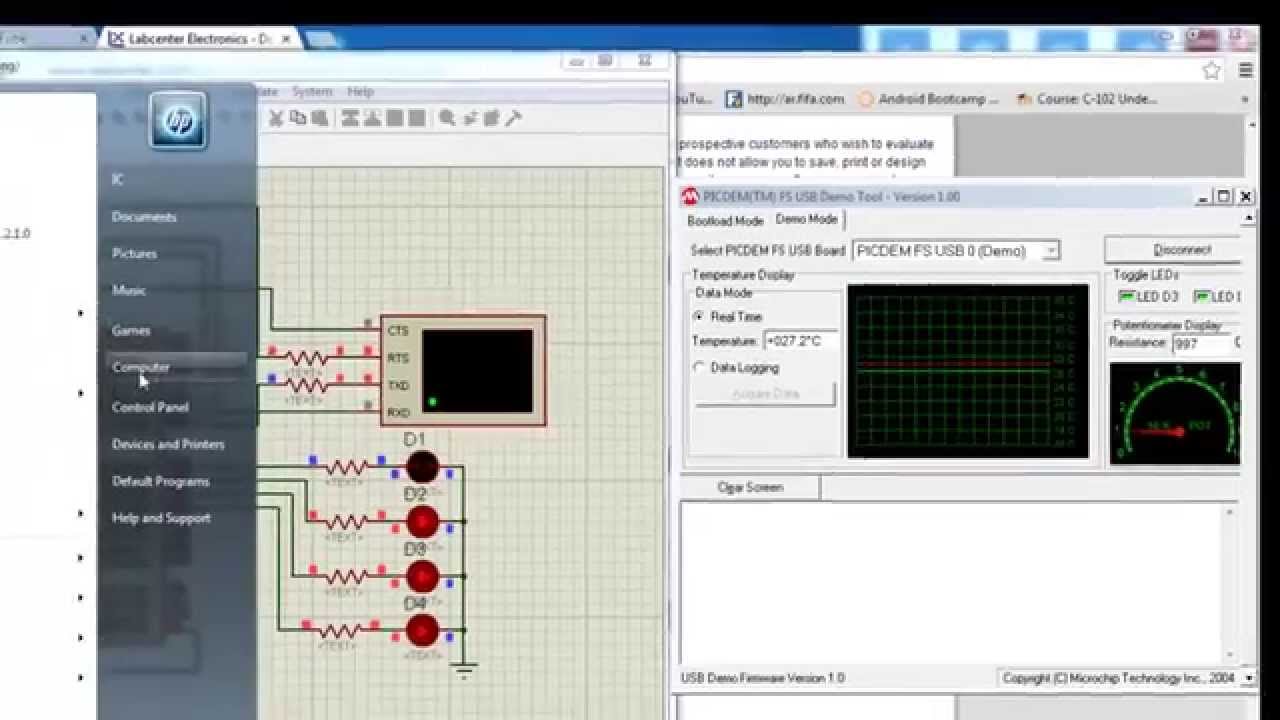Select the Block Copy tool icon
The width and height of the screenshot is (1280, 720).
[x=350, y=118]
